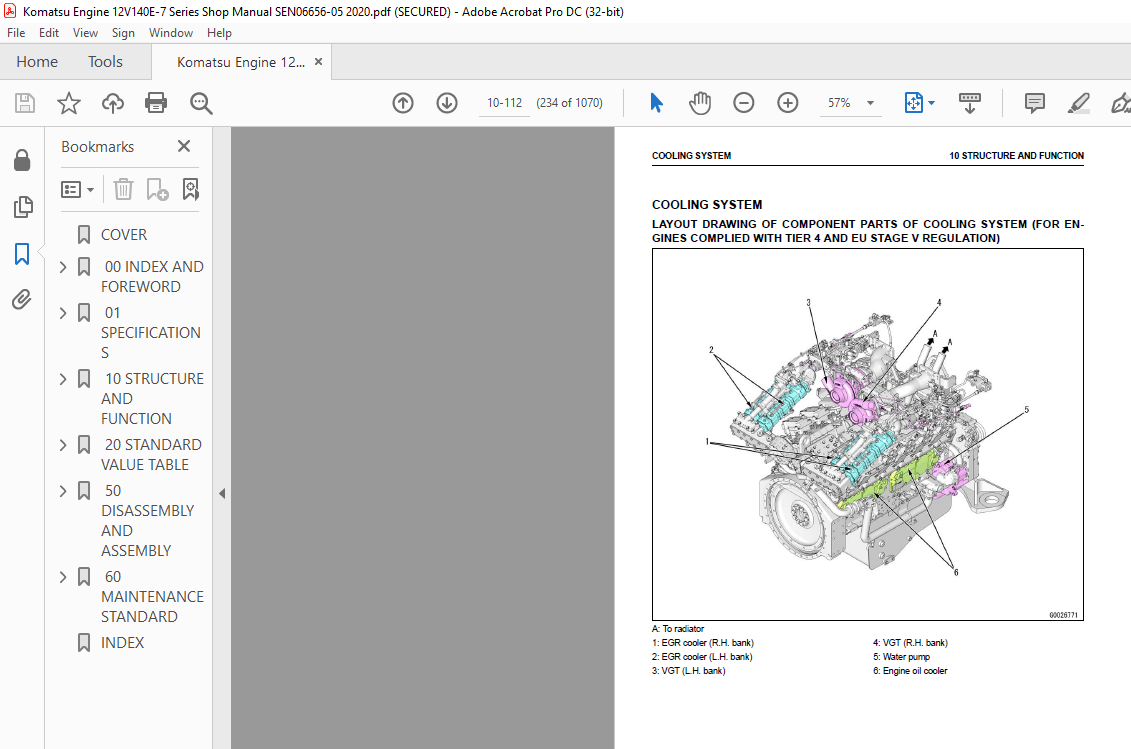Screen dimensions: 1131x749
Task: Open page display options dropdown arrow
Action: coord(931,103)
